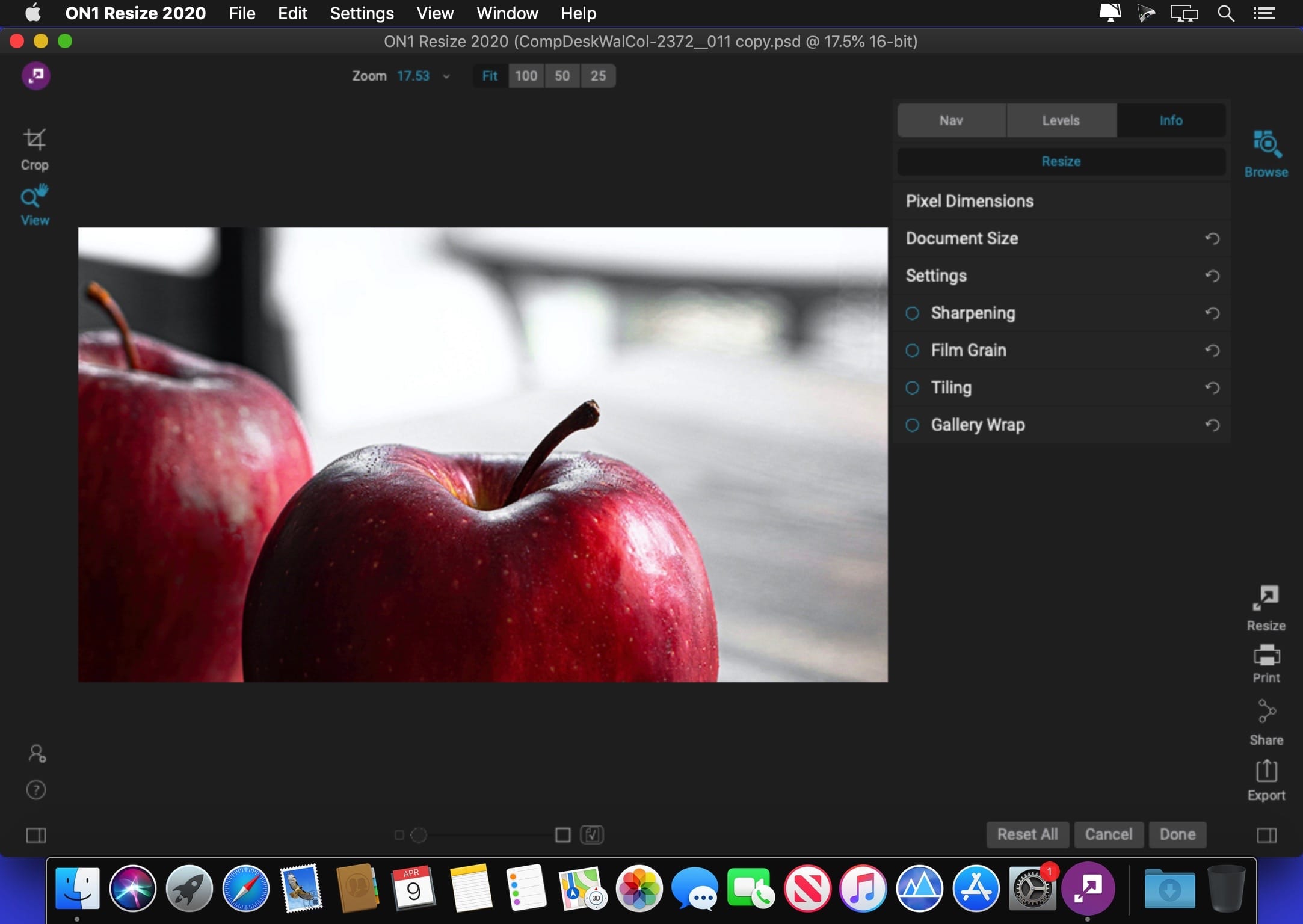1303x924 pixels.
Task: Enable the Film Grain toggle
Action: coord(912,350)
